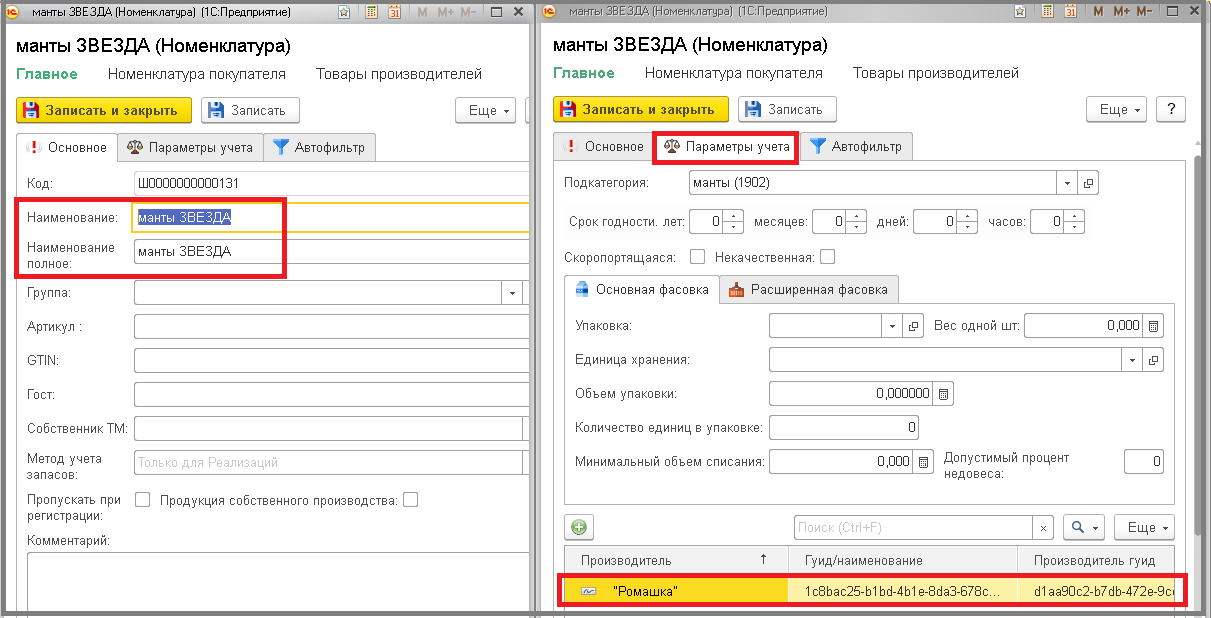Click into the Наименование полное field

click(x=330, y=252)
